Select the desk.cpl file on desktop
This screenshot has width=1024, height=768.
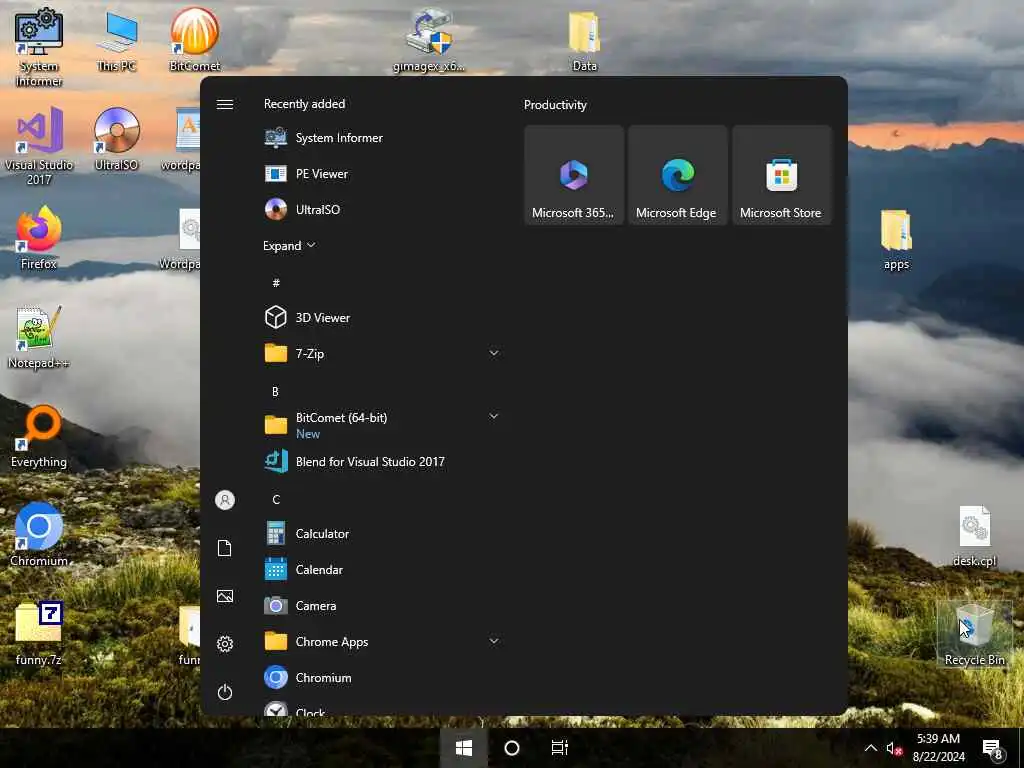point(974,536)
